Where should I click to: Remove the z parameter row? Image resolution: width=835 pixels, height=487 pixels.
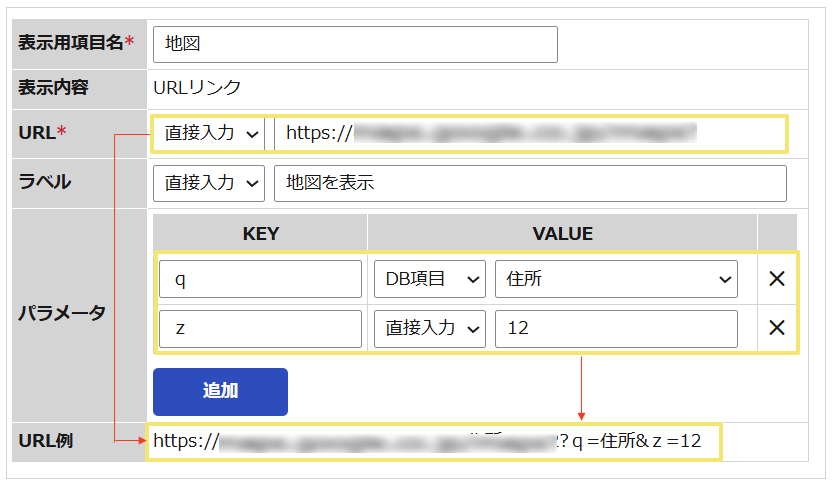(777, 328)
